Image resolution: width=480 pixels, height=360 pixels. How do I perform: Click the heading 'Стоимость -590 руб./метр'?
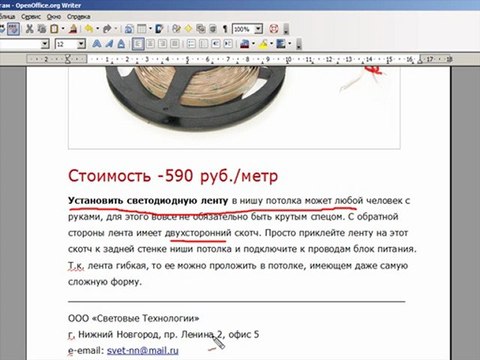(173, 176)
